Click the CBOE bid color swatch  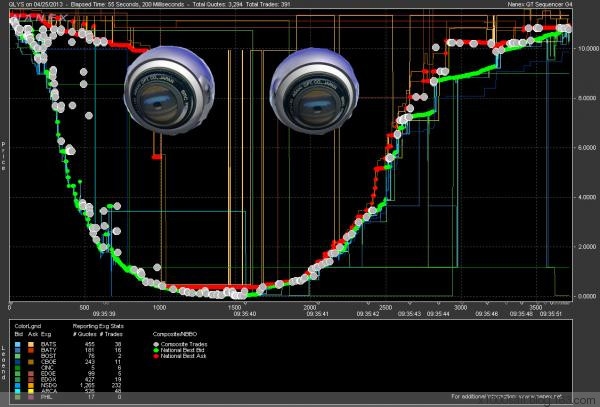pos(18,362)
